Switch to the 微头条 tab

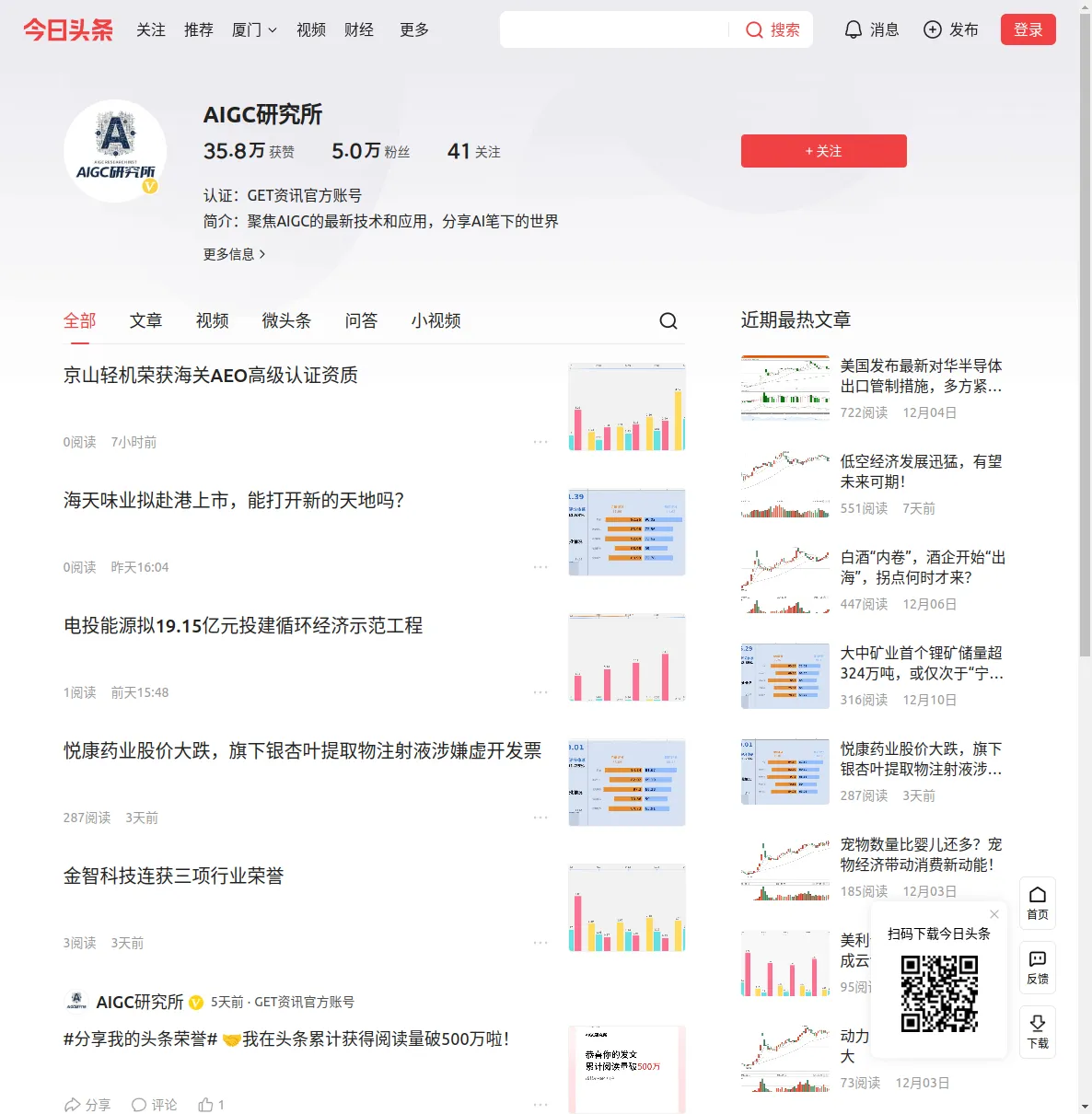click(x=287, y=320)
